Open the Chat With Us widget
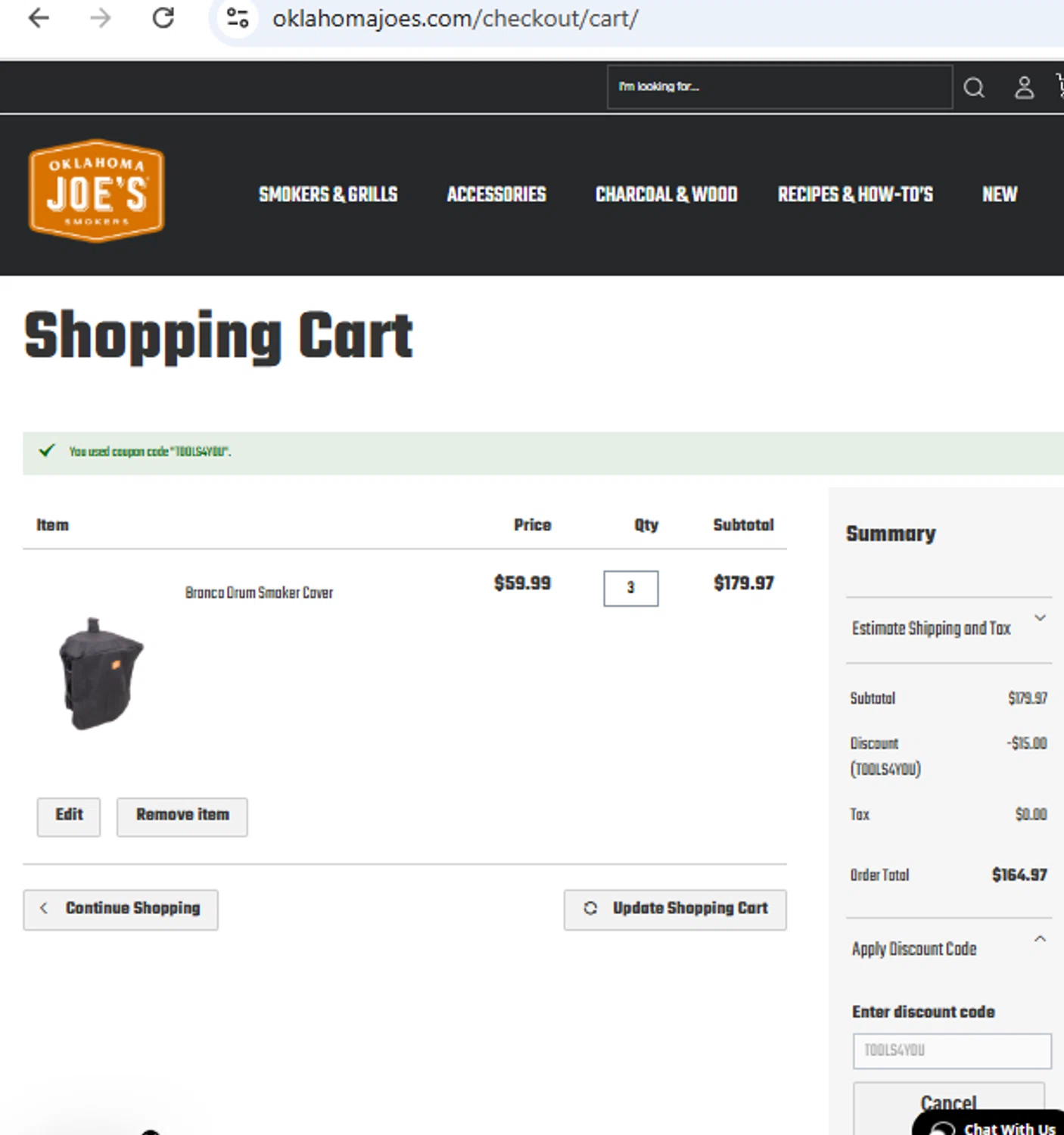1064x1135 pixels. point(993,1127)
